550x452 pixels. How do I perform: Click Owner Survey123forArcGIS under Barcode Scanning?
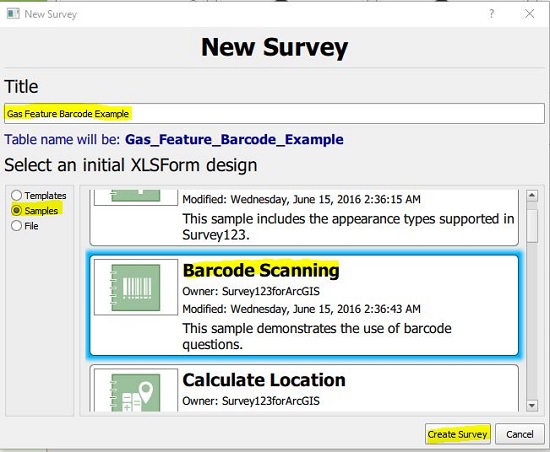pos(251,291)
